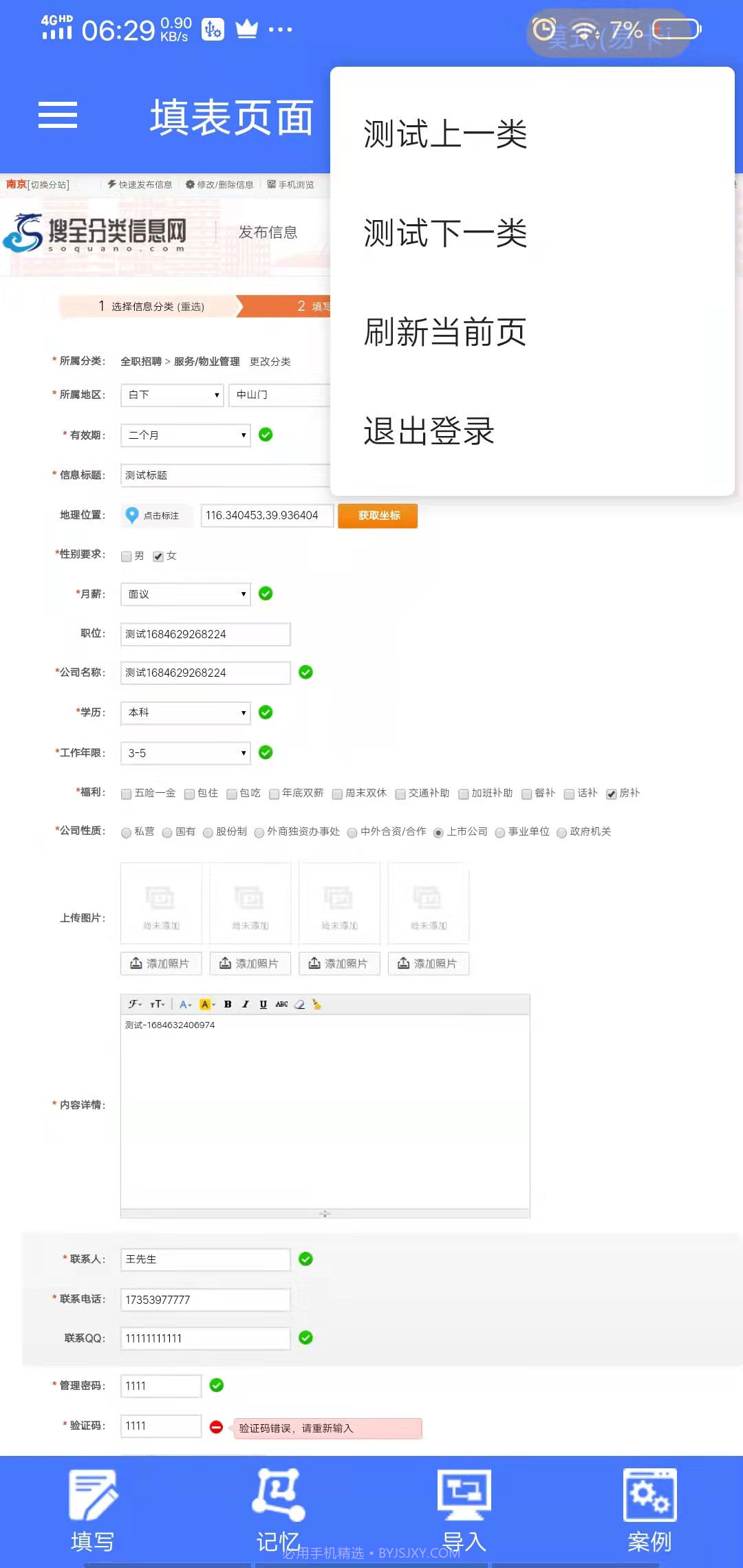Click the broom cleanup icon in editor
Image resolution: width=743 pixels, height=1568 pixels.
pos(316,1004)
